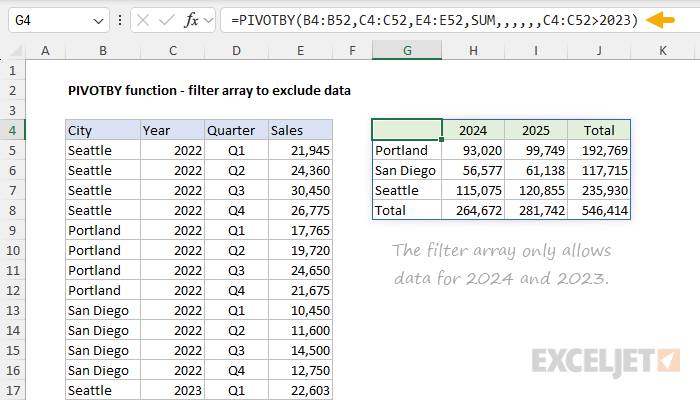Click pivot value 120,855
The width and height of the screenshot is (700, 400).
point(536,191)
